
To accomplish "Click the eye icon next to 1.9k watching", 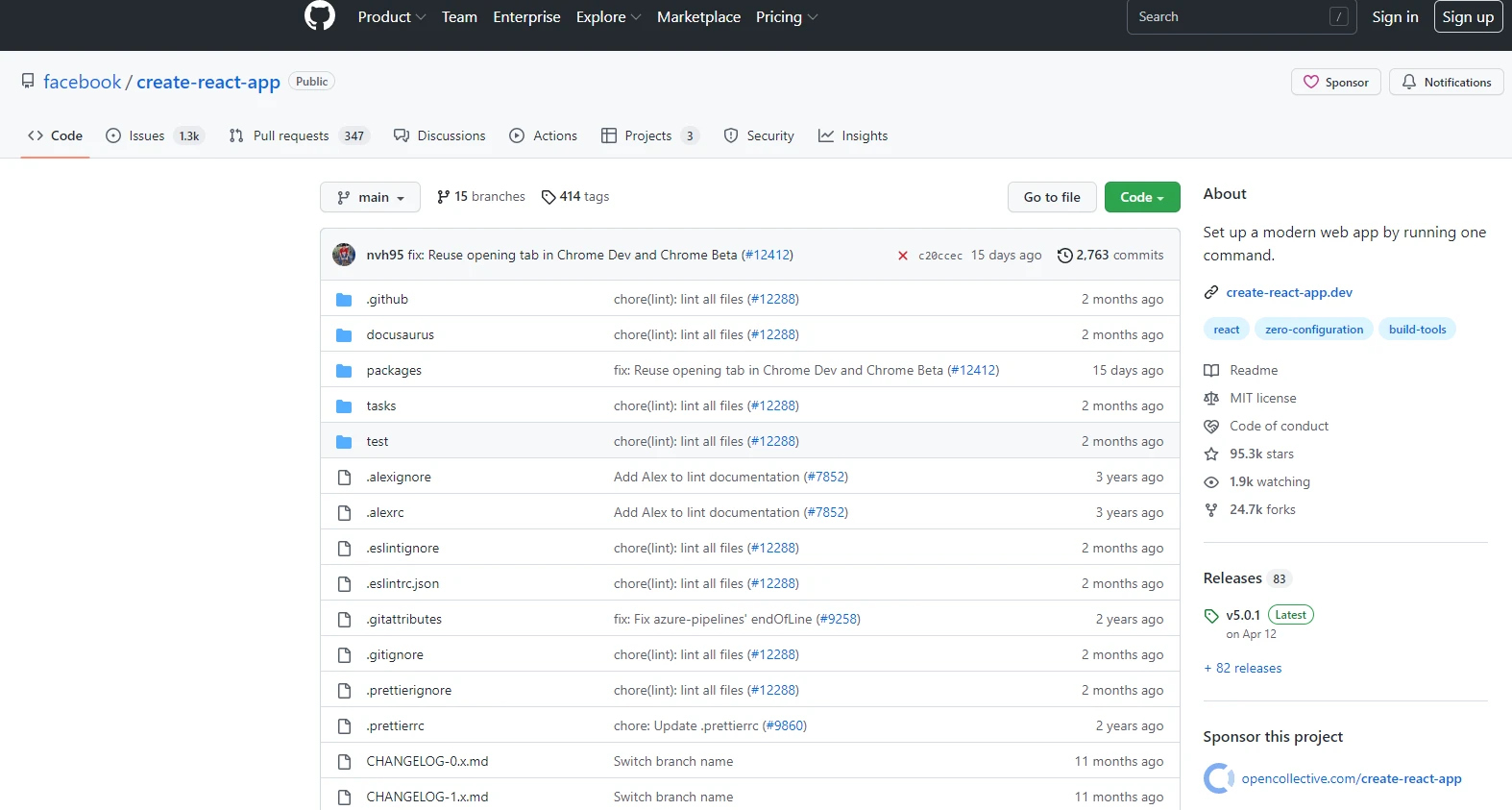I will point(1211,482).
